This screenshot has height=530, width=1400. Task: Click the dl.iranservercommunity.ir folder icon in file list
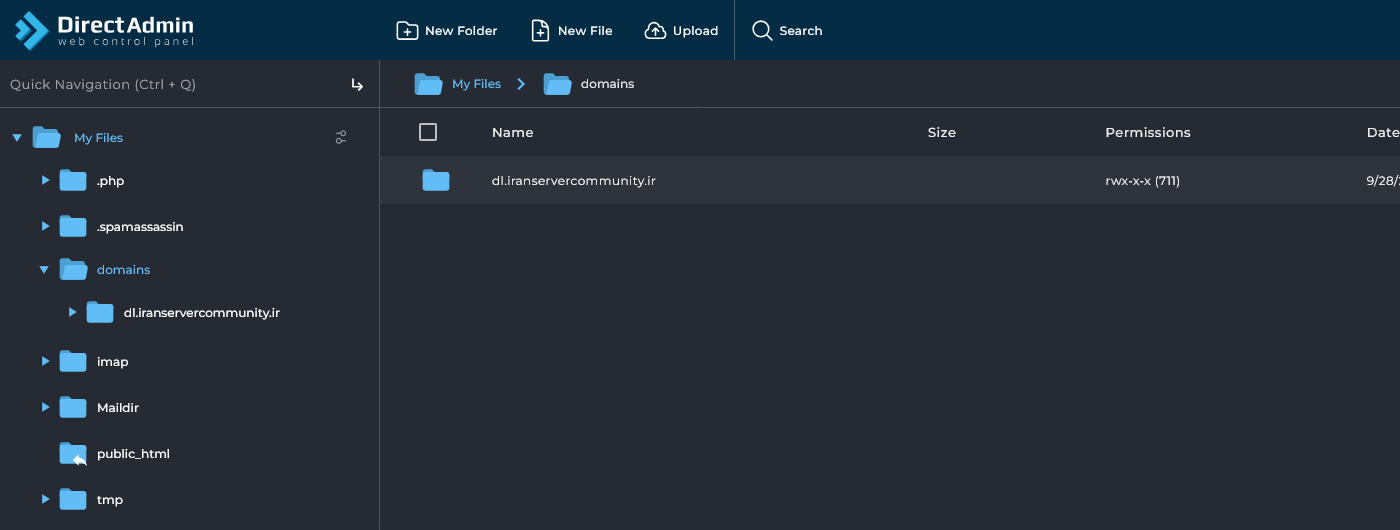(x=436, y=180)
